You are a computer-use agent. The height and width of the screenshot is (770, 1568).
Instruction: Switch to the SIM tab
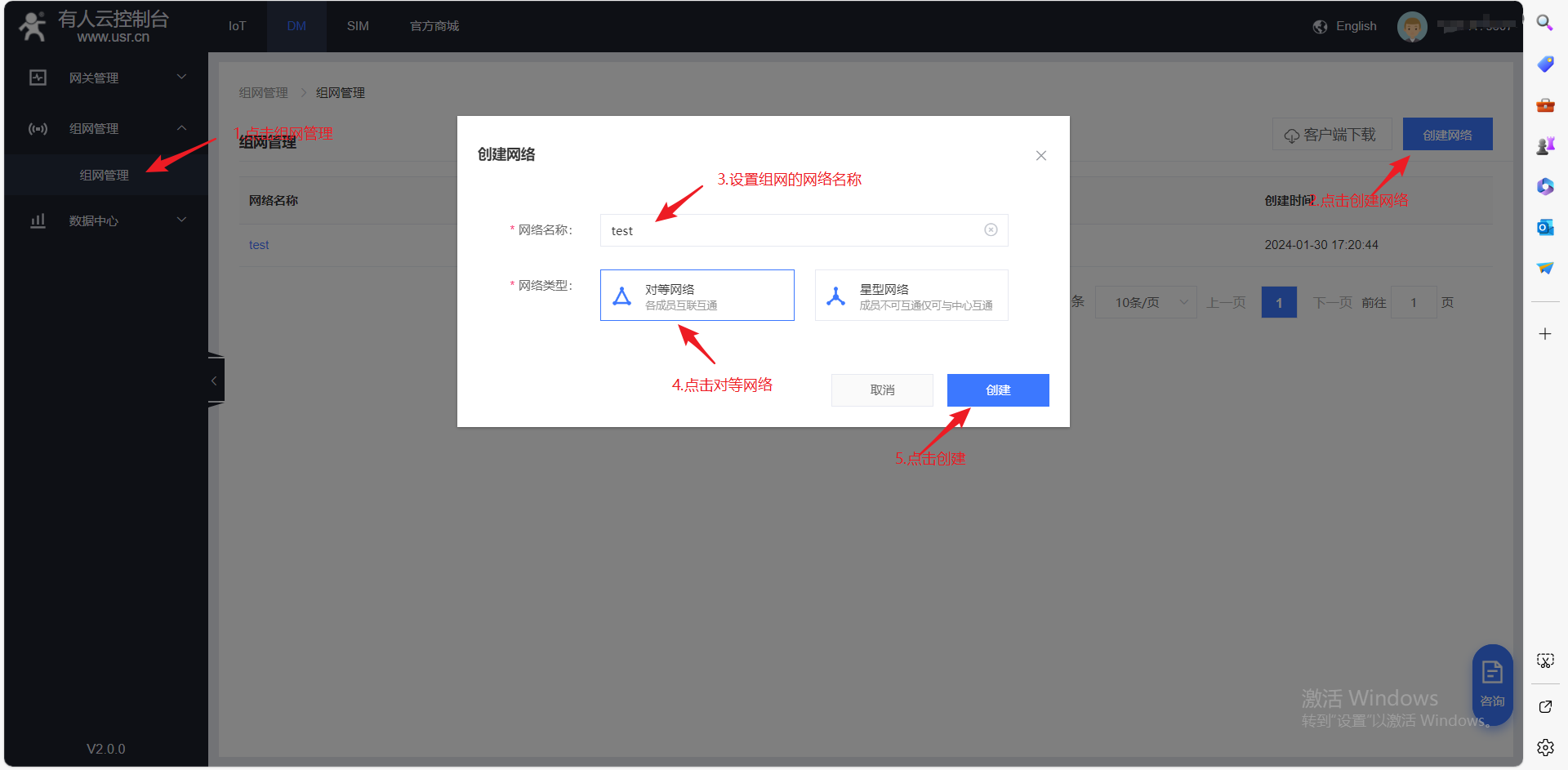click(358, 26)
